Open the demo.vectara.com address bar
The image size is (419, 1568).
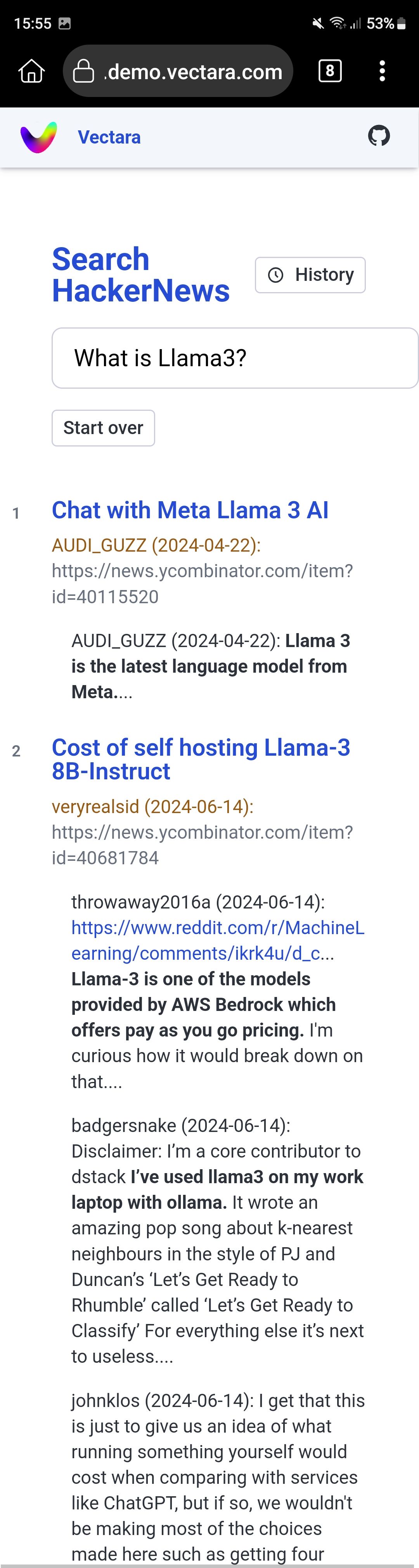tap(178, 71)
